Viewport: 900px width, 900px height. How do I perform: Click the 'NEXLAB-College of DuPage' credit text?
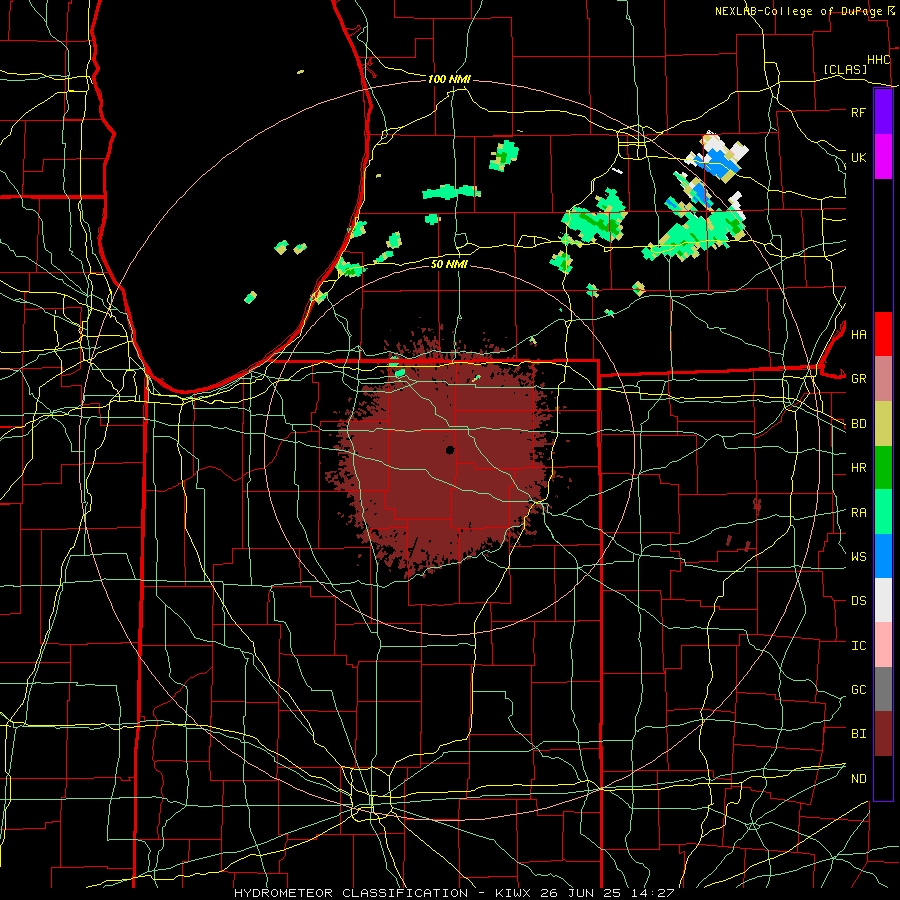coord(799,11)
